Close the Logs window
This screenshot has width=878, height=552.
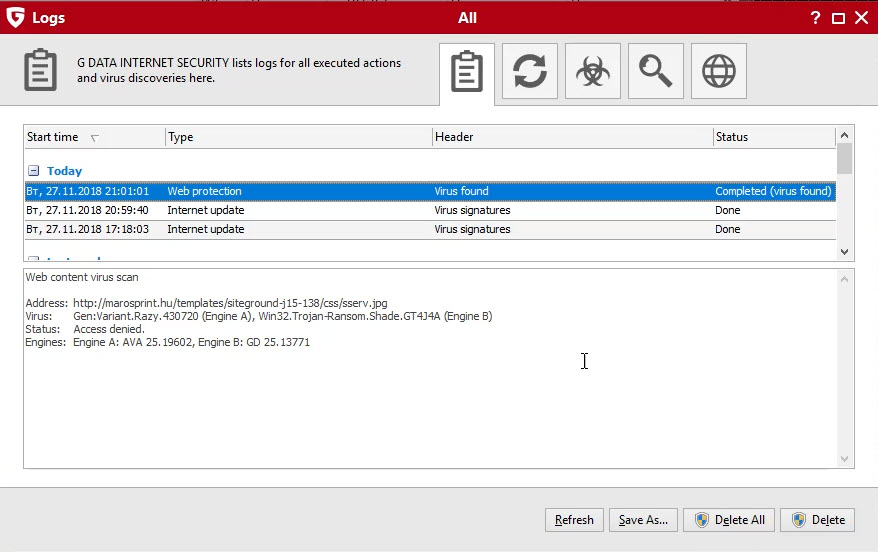[x=862, y=18]
